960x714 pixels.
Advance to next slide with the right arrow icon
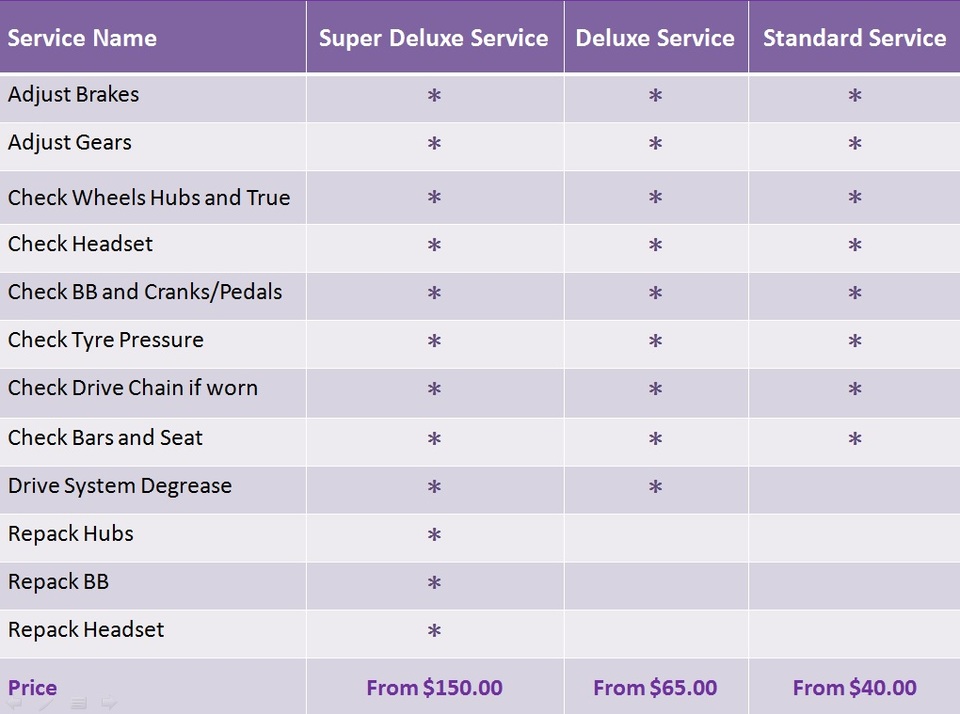tap(108, 702)
